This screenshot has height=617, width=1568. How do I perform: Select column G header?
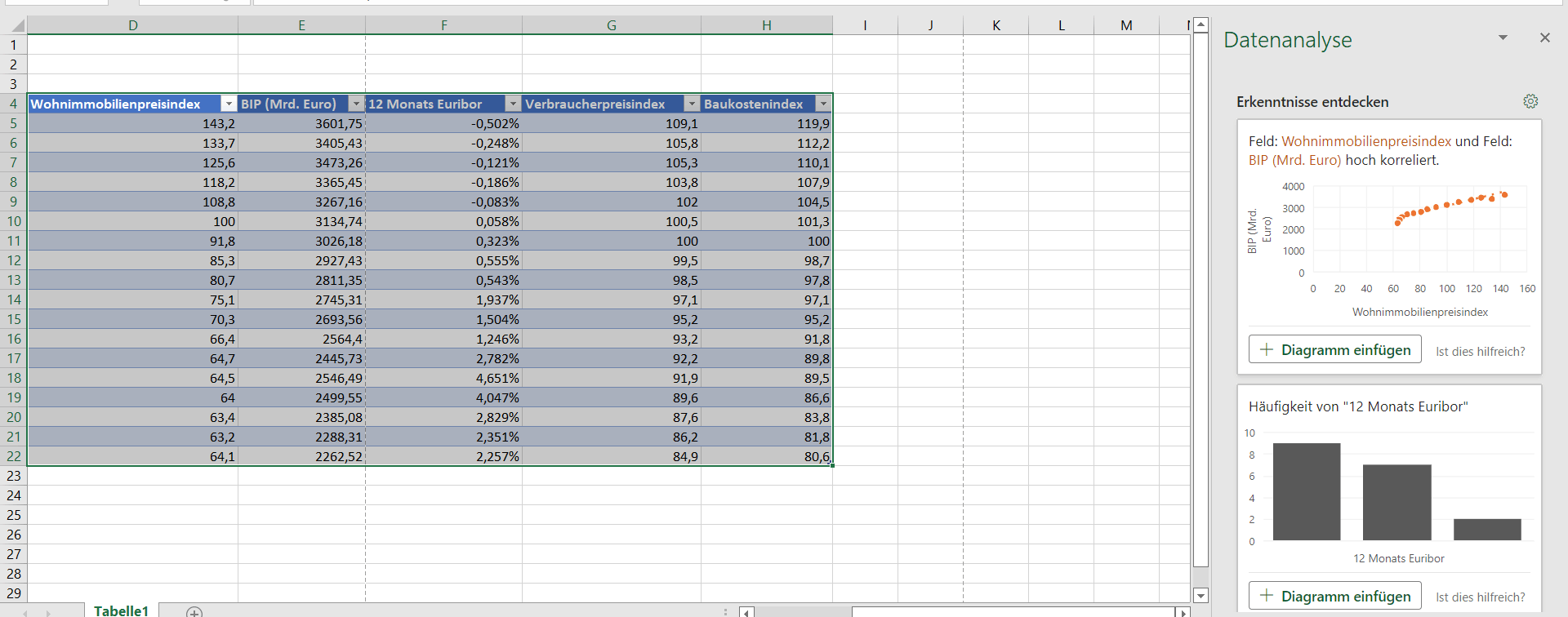(x=612, y=25)
